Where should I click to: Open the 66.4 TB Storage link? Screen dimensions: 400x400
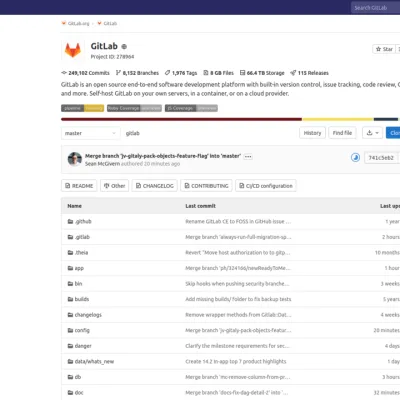pyautogui.click(x=262, y=73)
